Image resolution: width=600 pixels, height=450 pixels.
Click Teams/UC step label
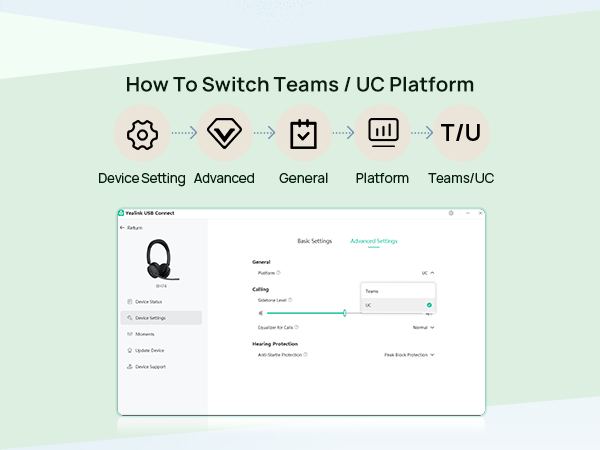point(461,178)
